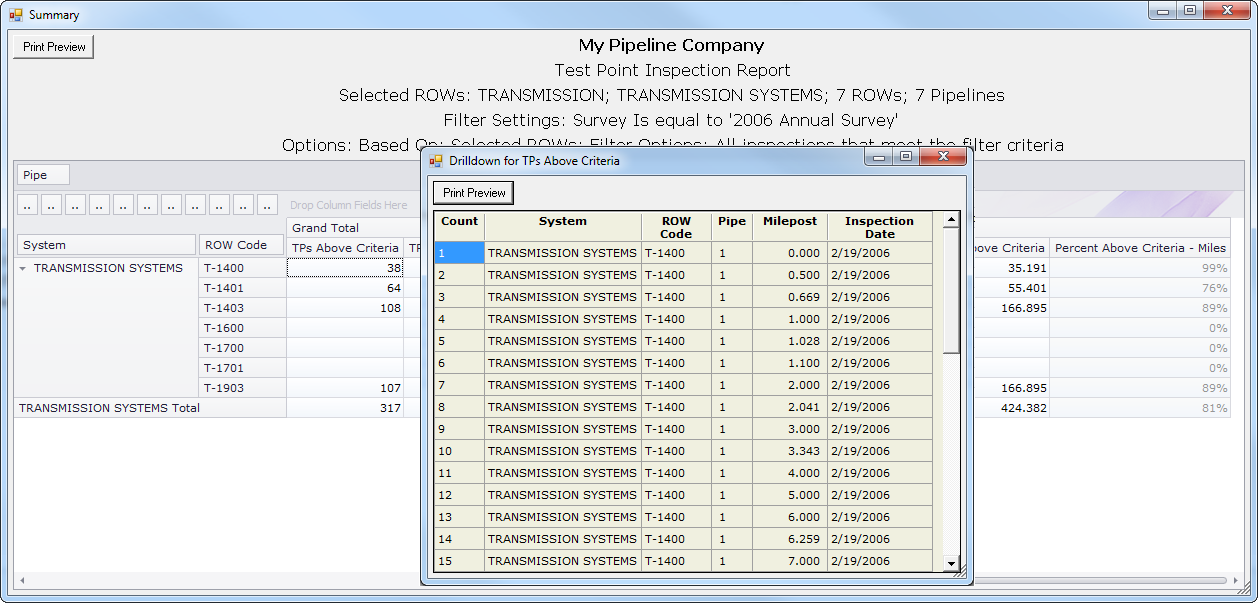The width and height of the screenshot is (1258, 603).
Task: Click the TPs Above Criteria column header
Action: point(345,248)
